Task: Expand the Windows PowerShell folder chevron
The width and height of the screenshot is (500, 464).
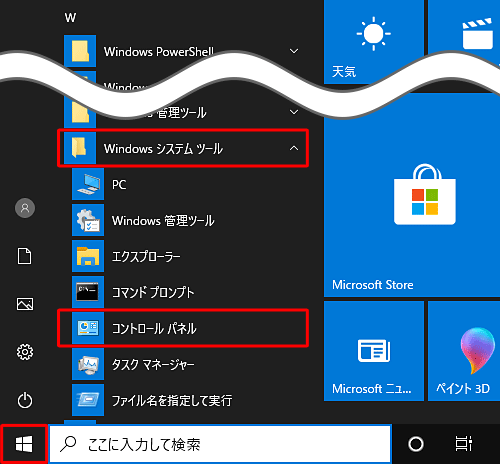Action: coord(294,51)
